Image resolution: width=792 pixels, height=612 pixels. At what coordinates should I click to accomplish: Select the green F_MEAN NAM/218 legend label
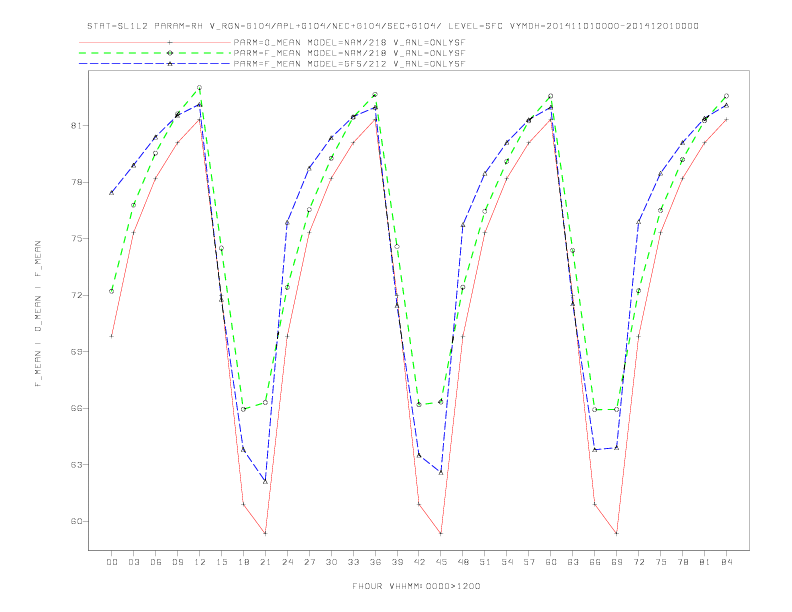pos(349,53)
